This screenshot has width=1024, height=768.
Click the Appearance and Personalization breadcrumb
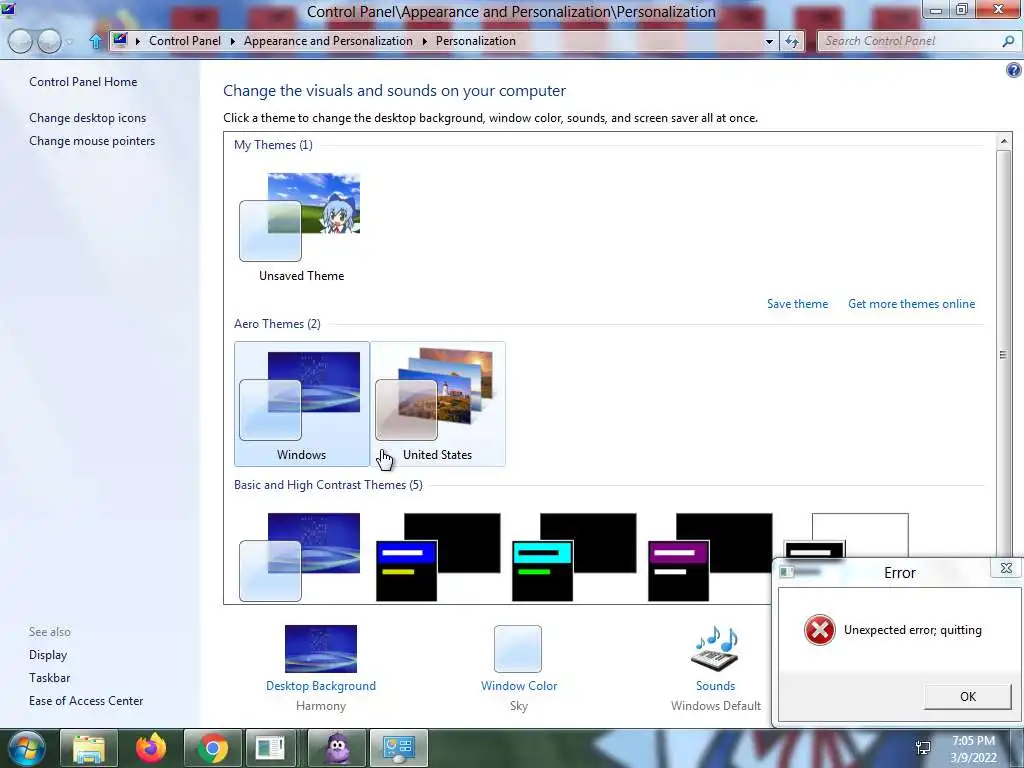(x=328, y=40)
